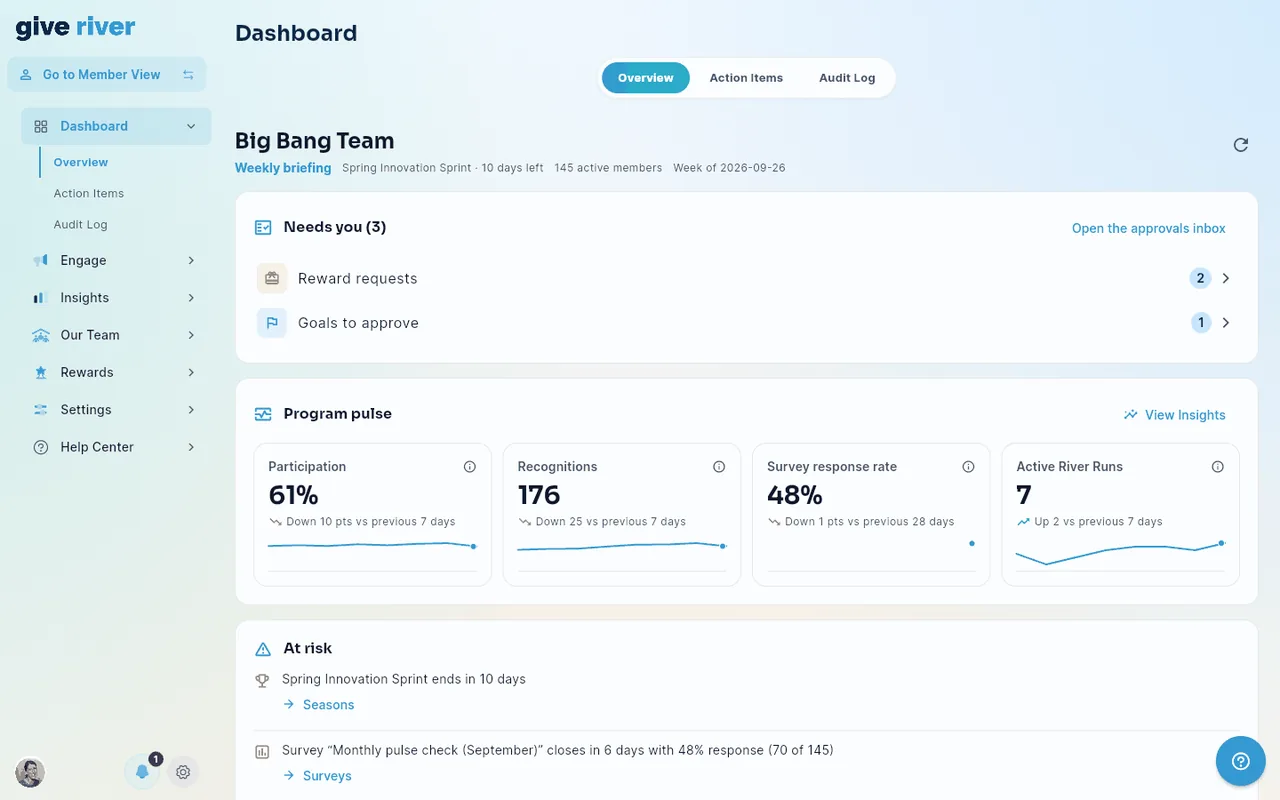Click the Insights bar chart icon
This screenshot has height=800, width=1280.
coord(41,298)
